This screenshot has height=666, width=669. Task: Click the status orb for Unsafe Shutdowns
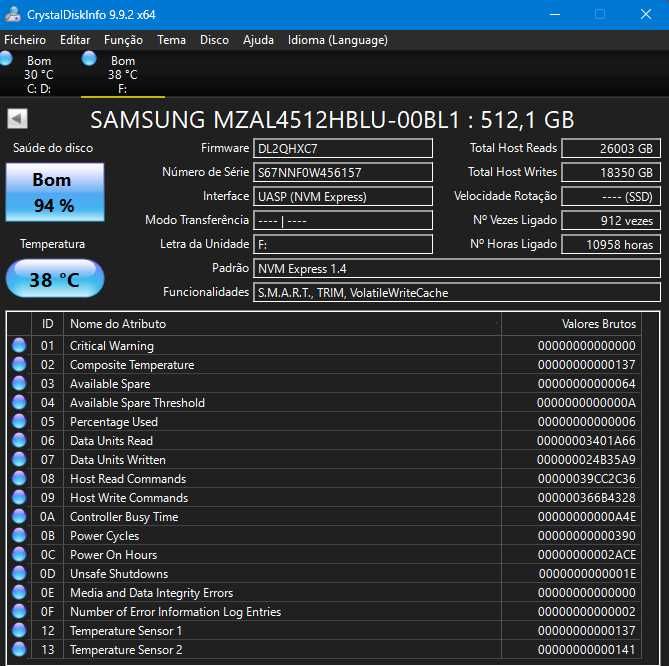pos(19,573)
